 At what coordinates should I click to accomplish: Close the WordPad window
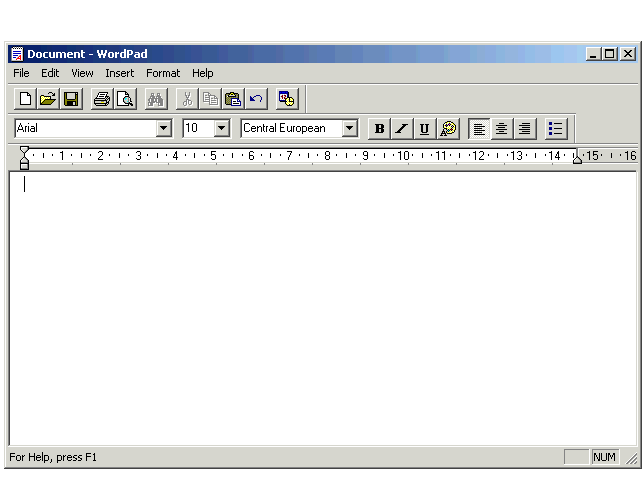click(x=628, y=54)
